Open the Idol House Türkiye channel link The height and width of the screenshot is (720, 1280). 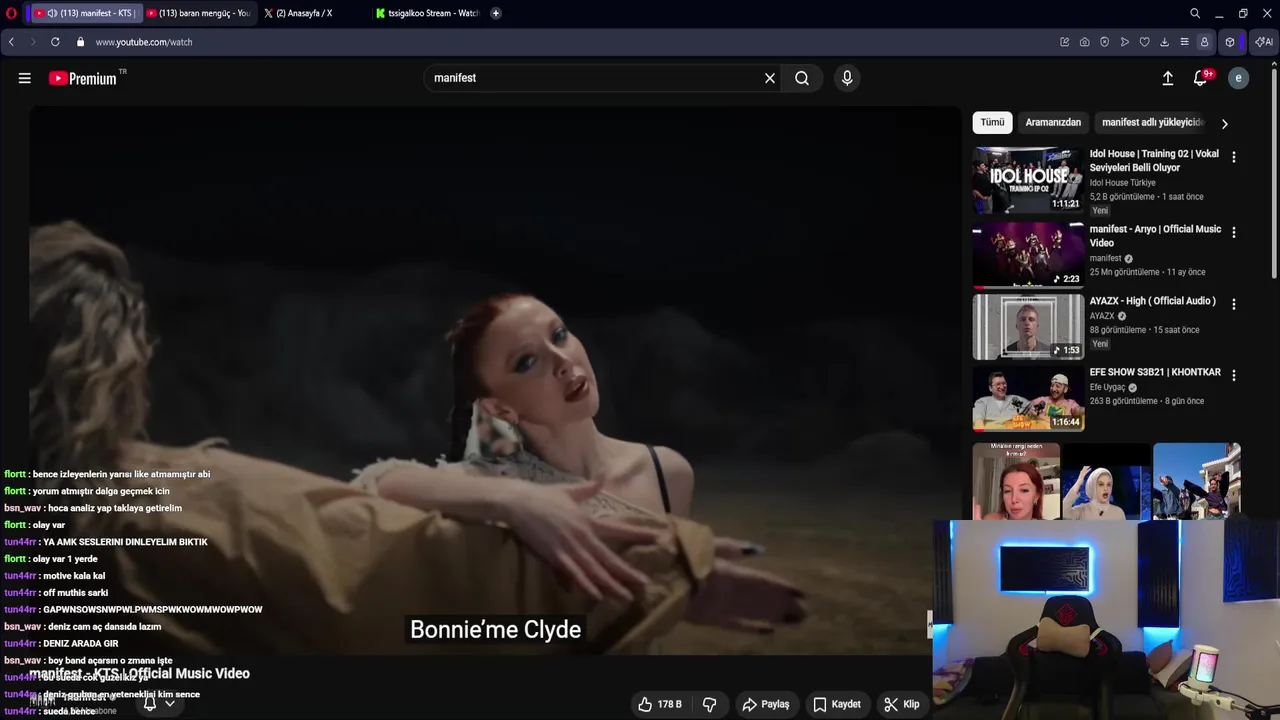(1122, 183)
